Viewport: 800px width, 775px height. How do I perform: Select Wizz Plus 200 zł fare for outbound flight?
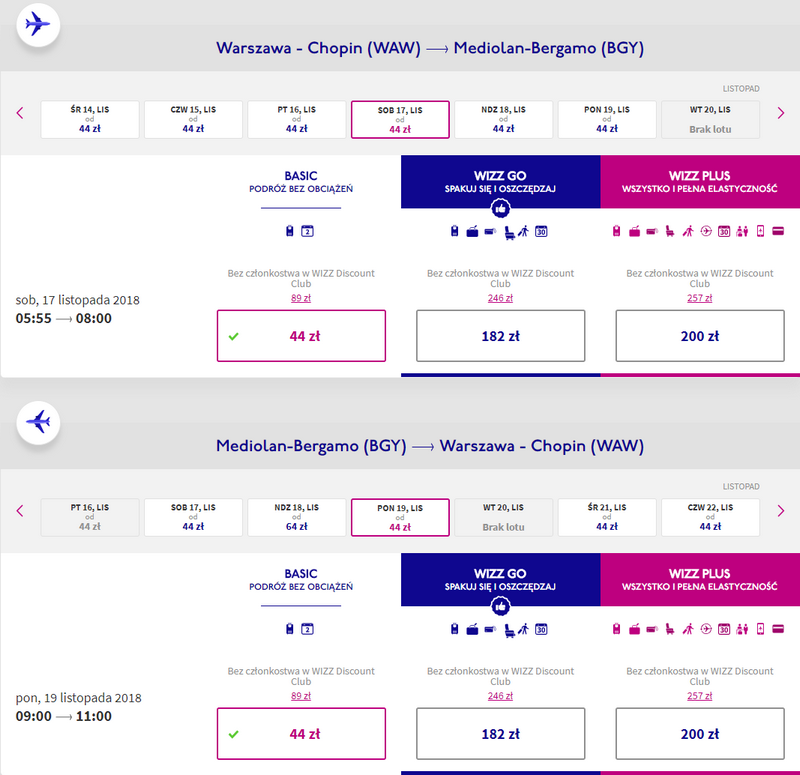[700, 336]
